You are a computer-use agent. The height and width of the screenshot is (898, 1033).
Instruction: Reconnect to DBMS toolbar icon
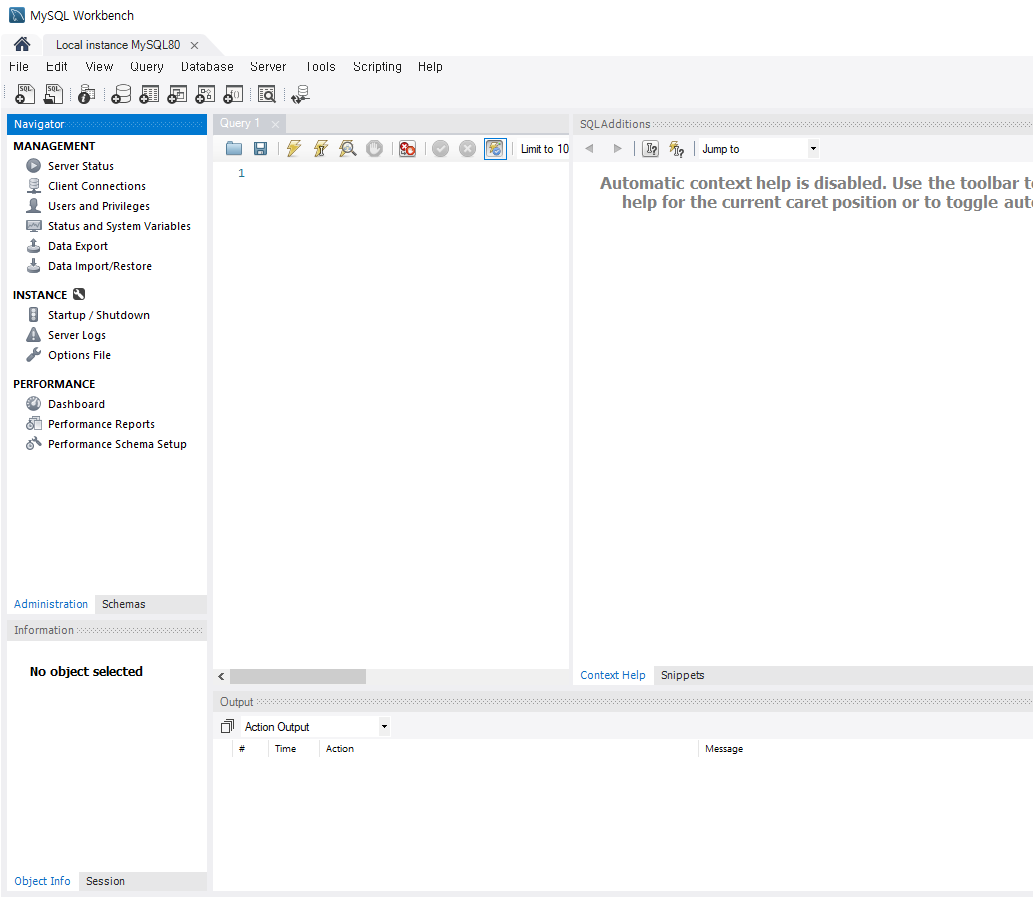[x=301, y=94]
